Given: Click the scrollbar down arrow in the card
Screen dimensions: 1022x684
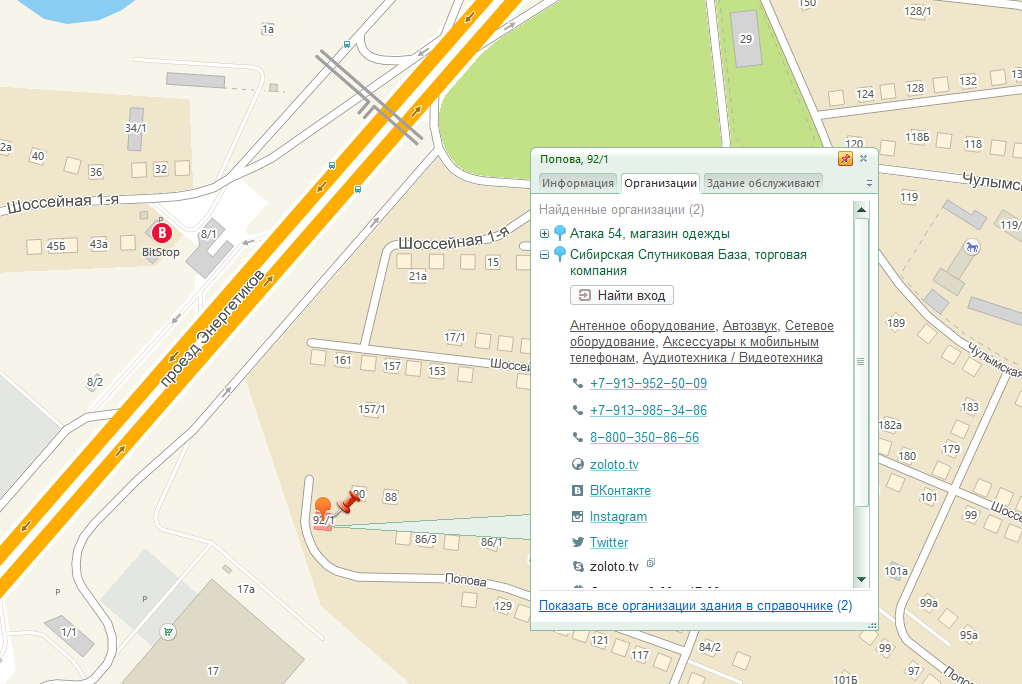Looking at the screenshot, I should (x=861, y=579).
